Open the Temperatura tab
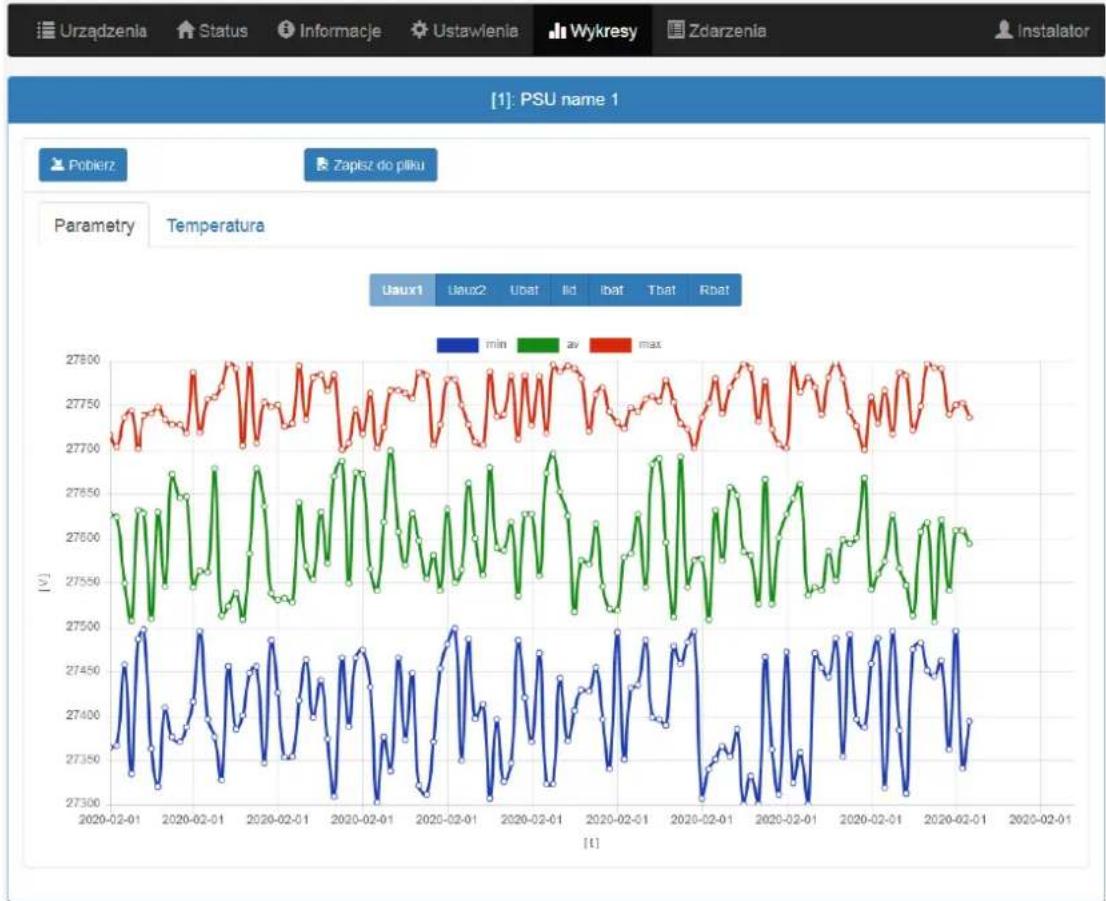 (215, 226)
